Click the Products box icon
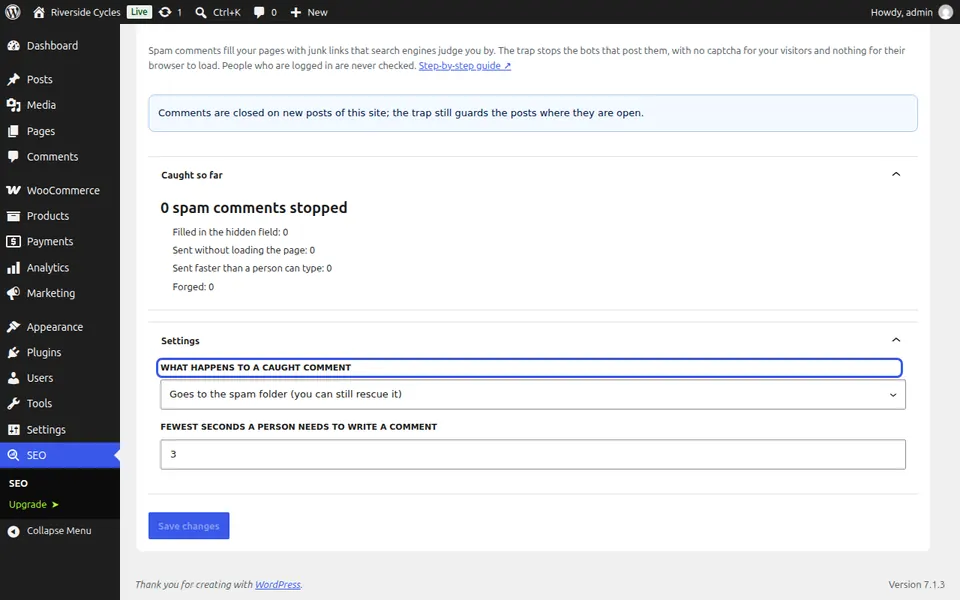This screenshot has width=960, height=600. (13, 216)
